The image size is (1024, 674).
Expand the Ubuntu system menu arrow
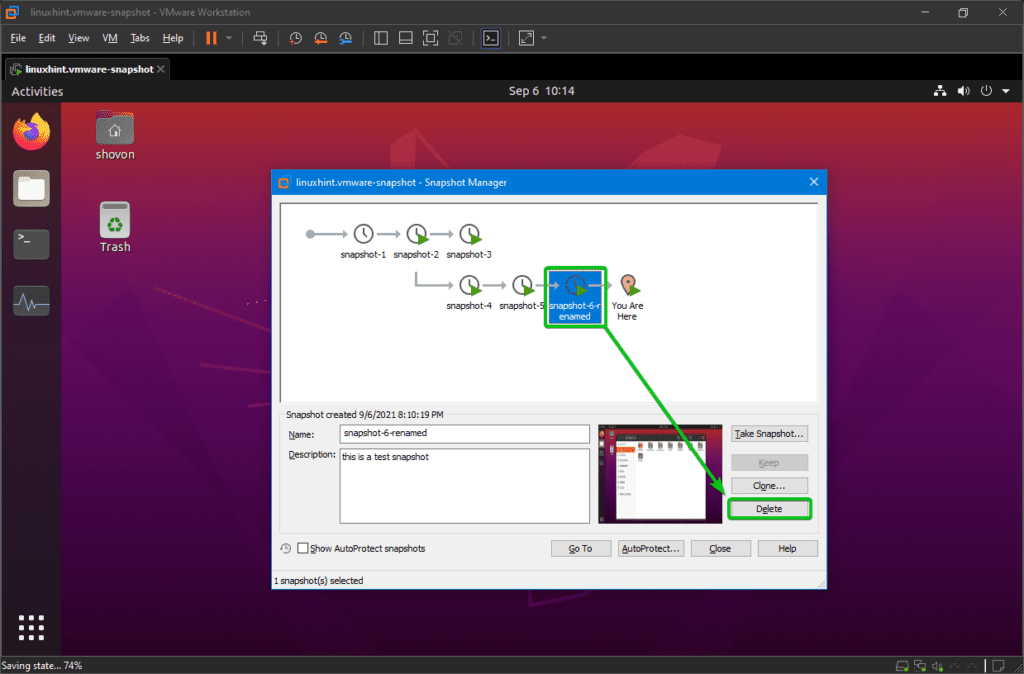pos(1006,91)
